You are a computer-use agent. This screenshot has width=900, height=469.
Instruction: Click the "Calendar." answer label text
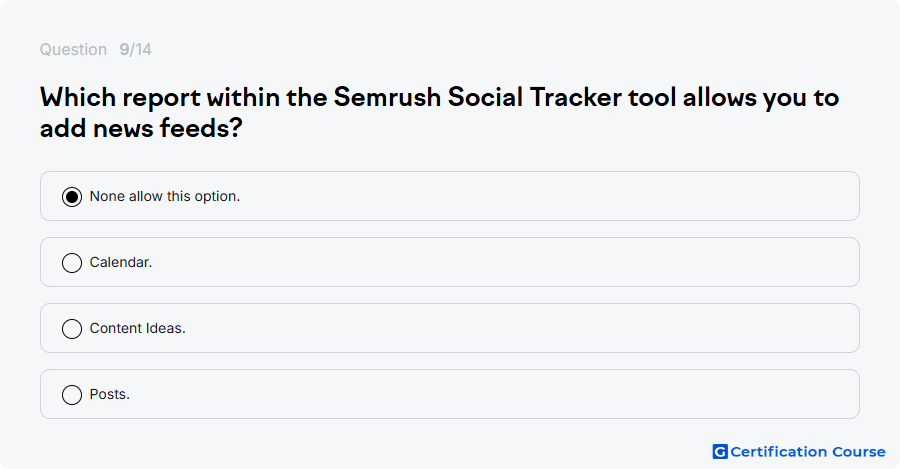pos(121,262)
